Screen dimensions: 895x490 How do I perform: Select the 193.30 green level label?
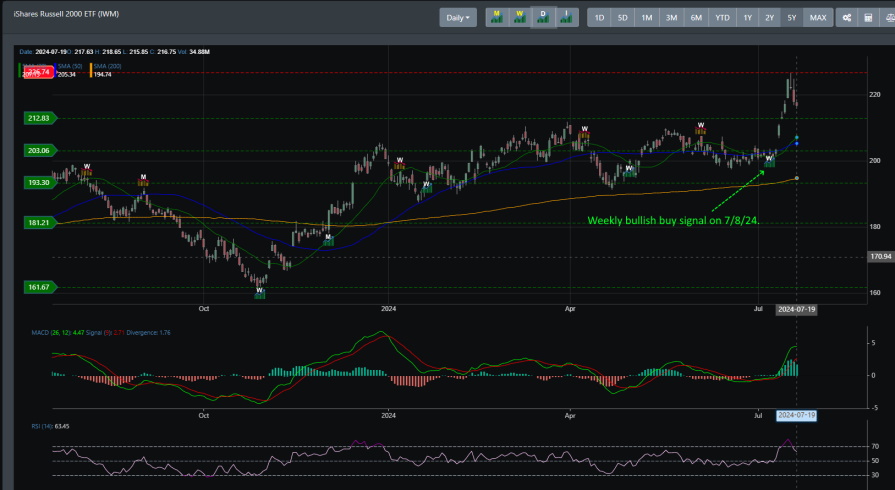39,183
